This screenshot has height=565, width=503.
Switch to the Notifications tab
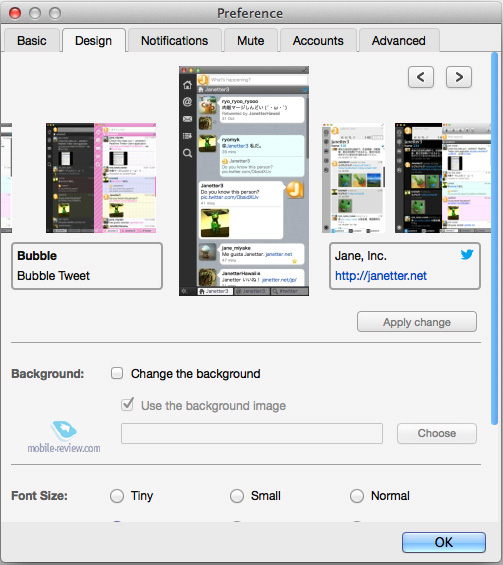click(x=174, y=41)
